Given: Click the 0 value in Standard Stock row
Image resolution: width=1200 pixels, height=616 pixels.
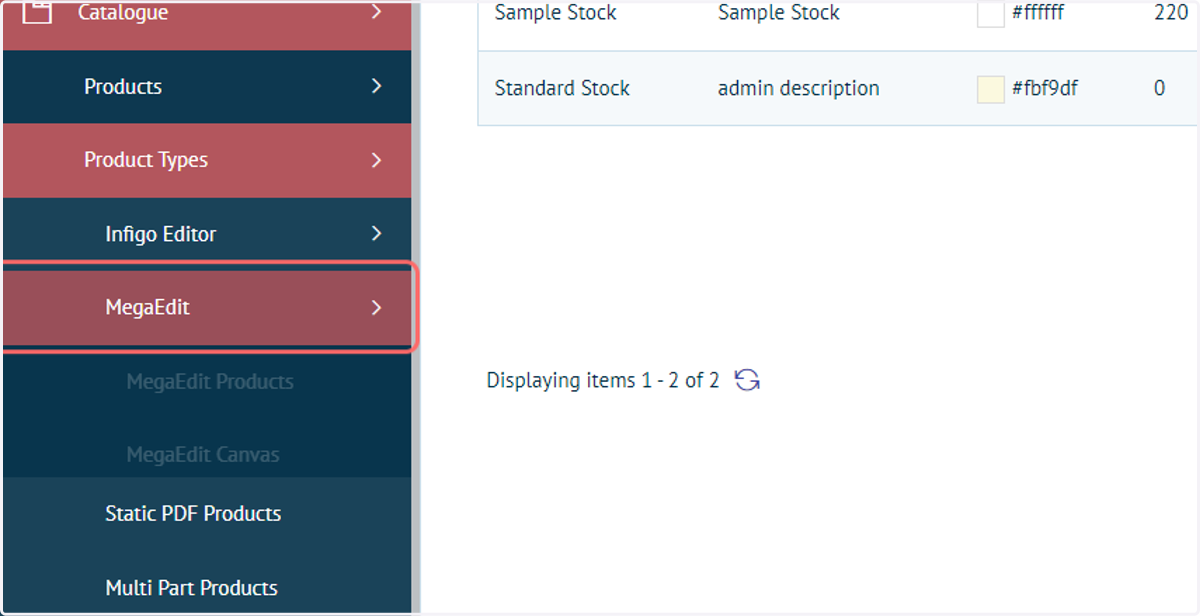Looking at the screenshot, I should pos(1159,88).
